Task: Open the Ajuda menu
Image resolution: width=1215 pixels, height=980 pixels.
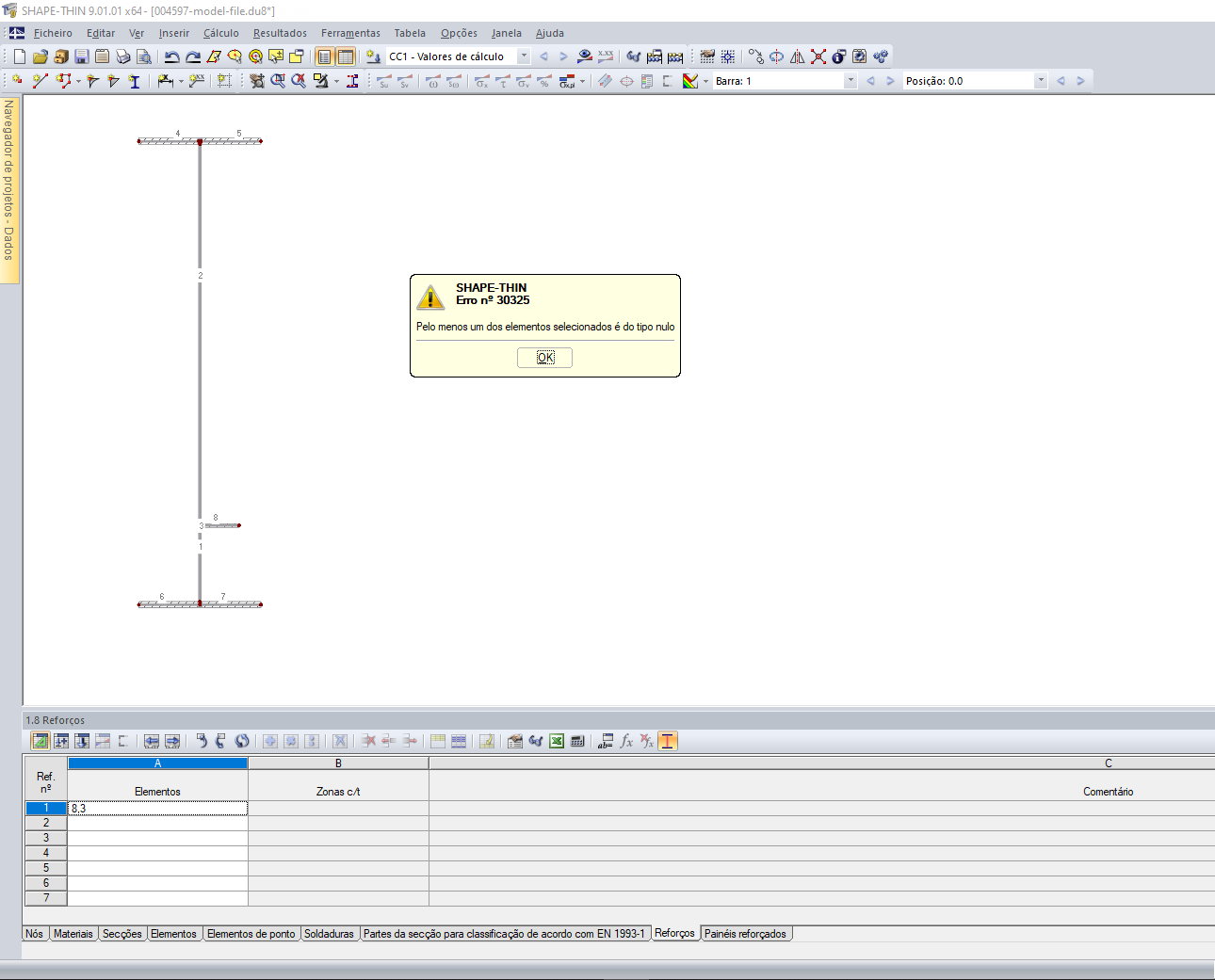Action: click(x=550, y=33)
